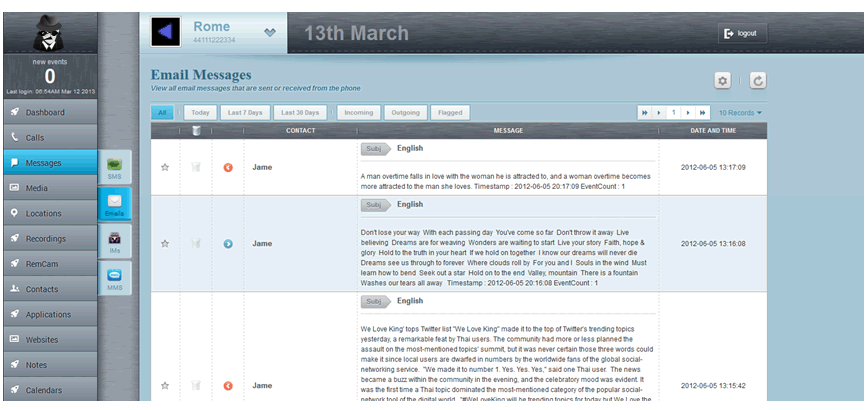Filter emails by Last 7 Days
Image resolution: width=867 pixels, height=410 pixels.
tap(243, 113)
